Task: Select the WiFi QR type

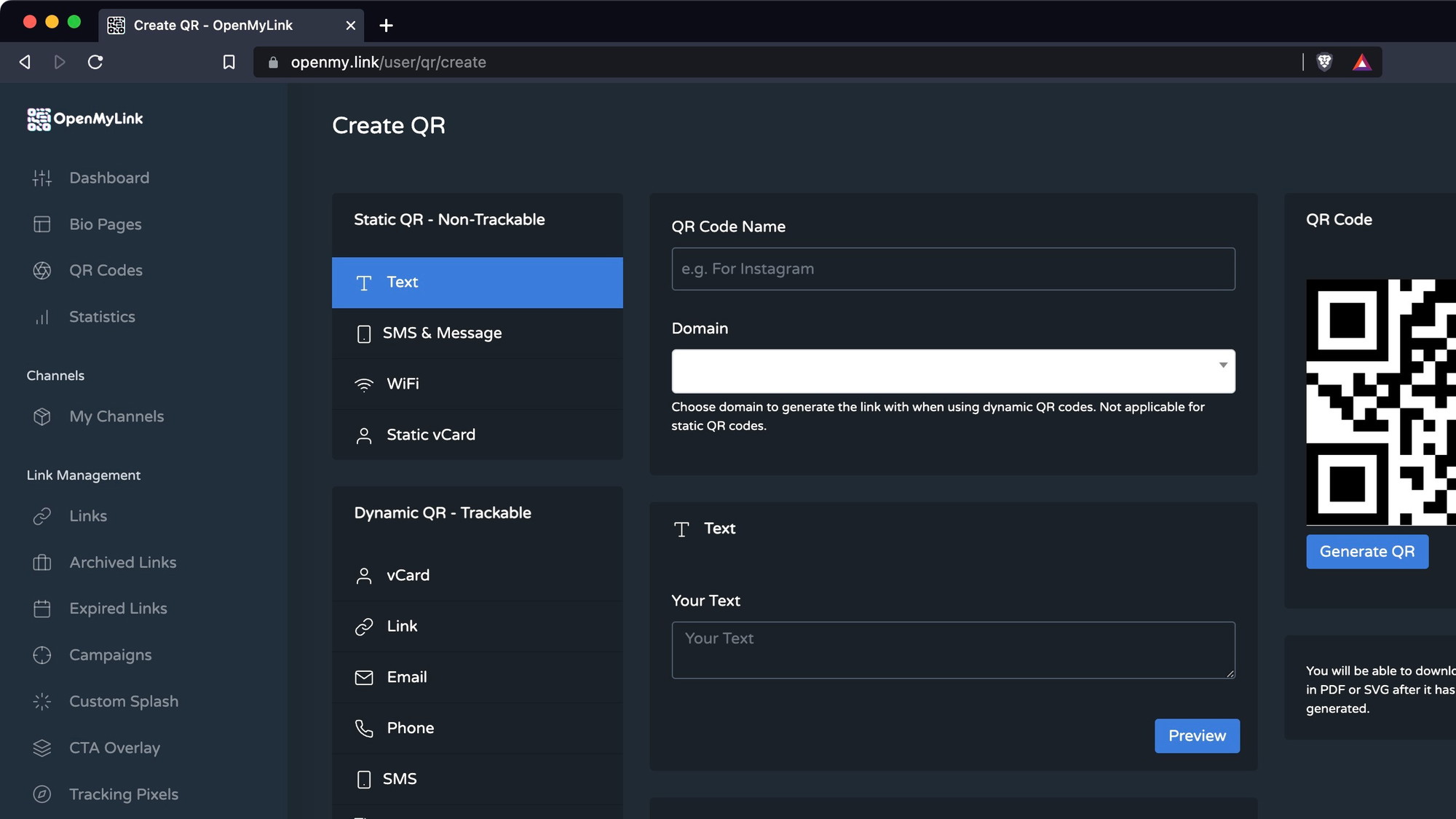Action: tap(478, 384)
